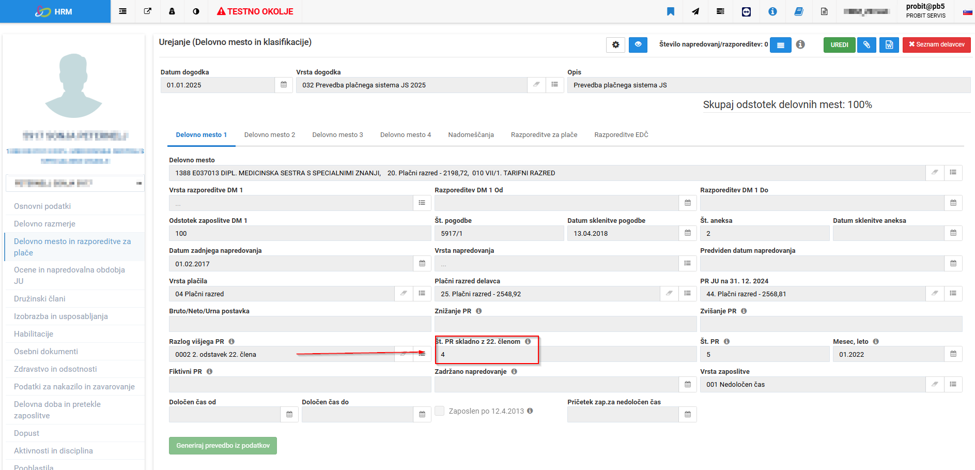Switch to Delovno mesto 2 tab

tap(269, 134)
